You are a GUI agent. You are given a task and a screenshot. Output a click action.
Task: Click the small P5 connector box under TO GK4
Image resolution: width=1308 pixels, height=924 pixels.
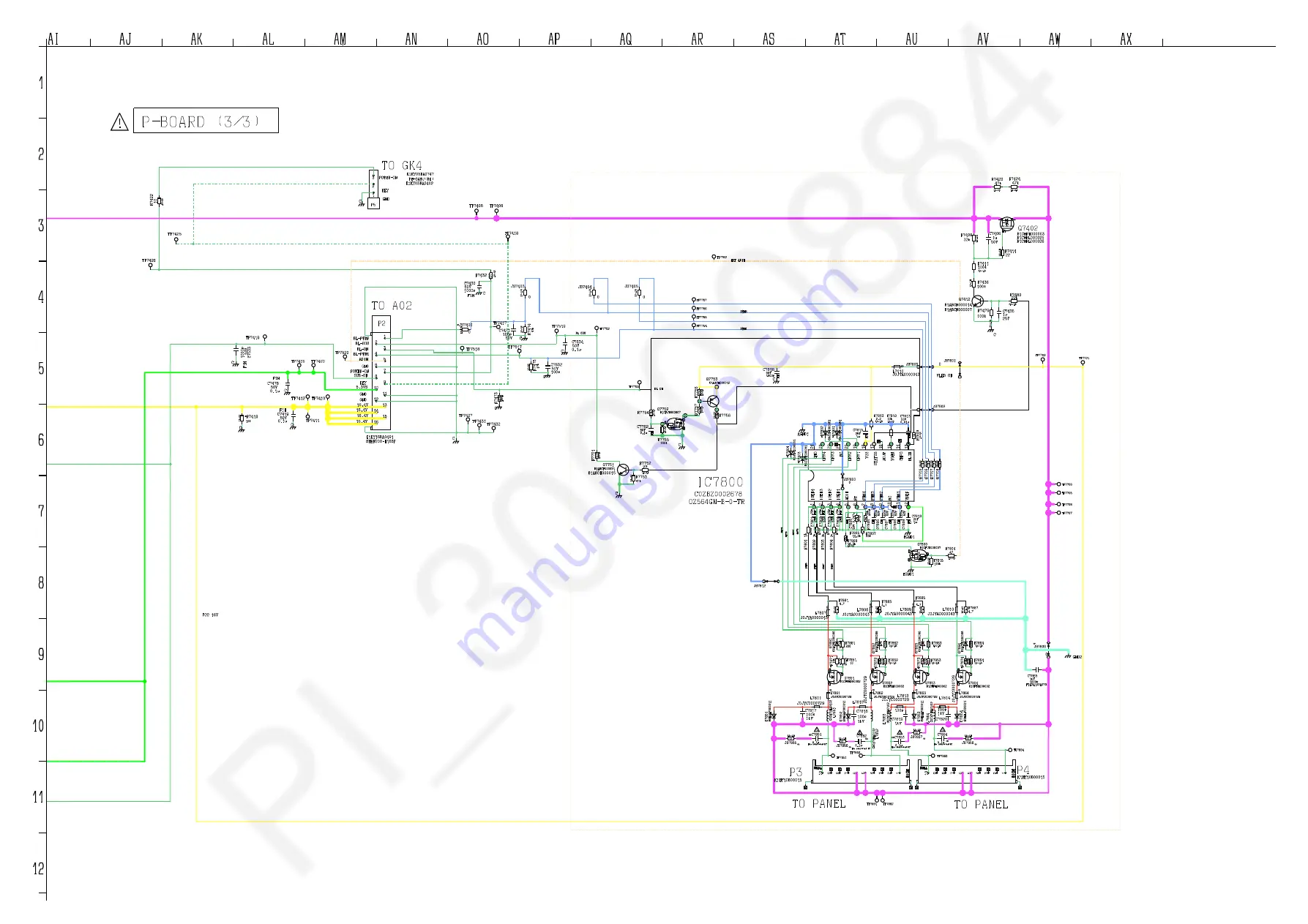point(373,204)
